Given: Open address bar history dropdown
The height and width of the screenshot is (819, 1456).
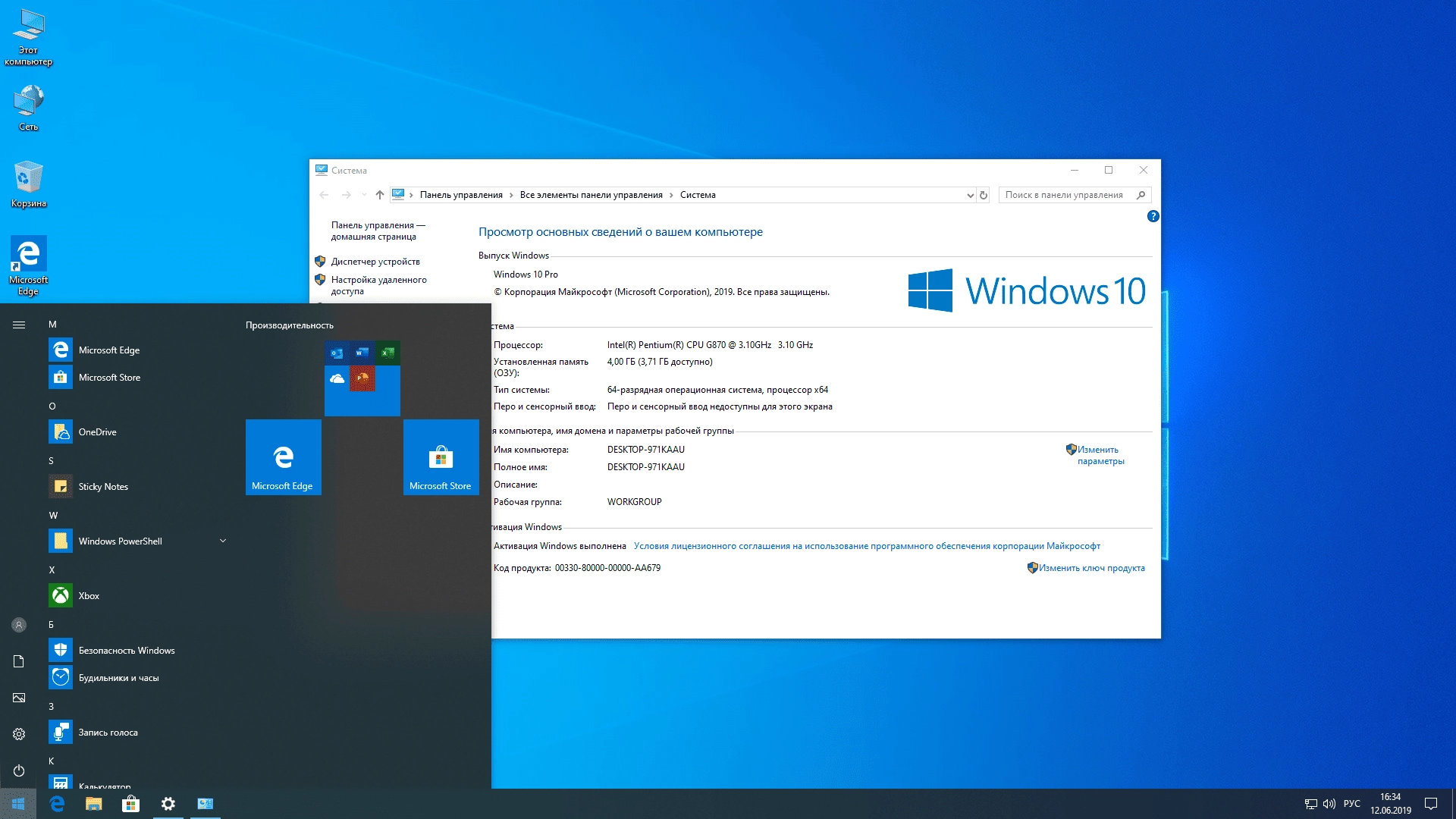Looking at the screenshot, I should 970,196.
